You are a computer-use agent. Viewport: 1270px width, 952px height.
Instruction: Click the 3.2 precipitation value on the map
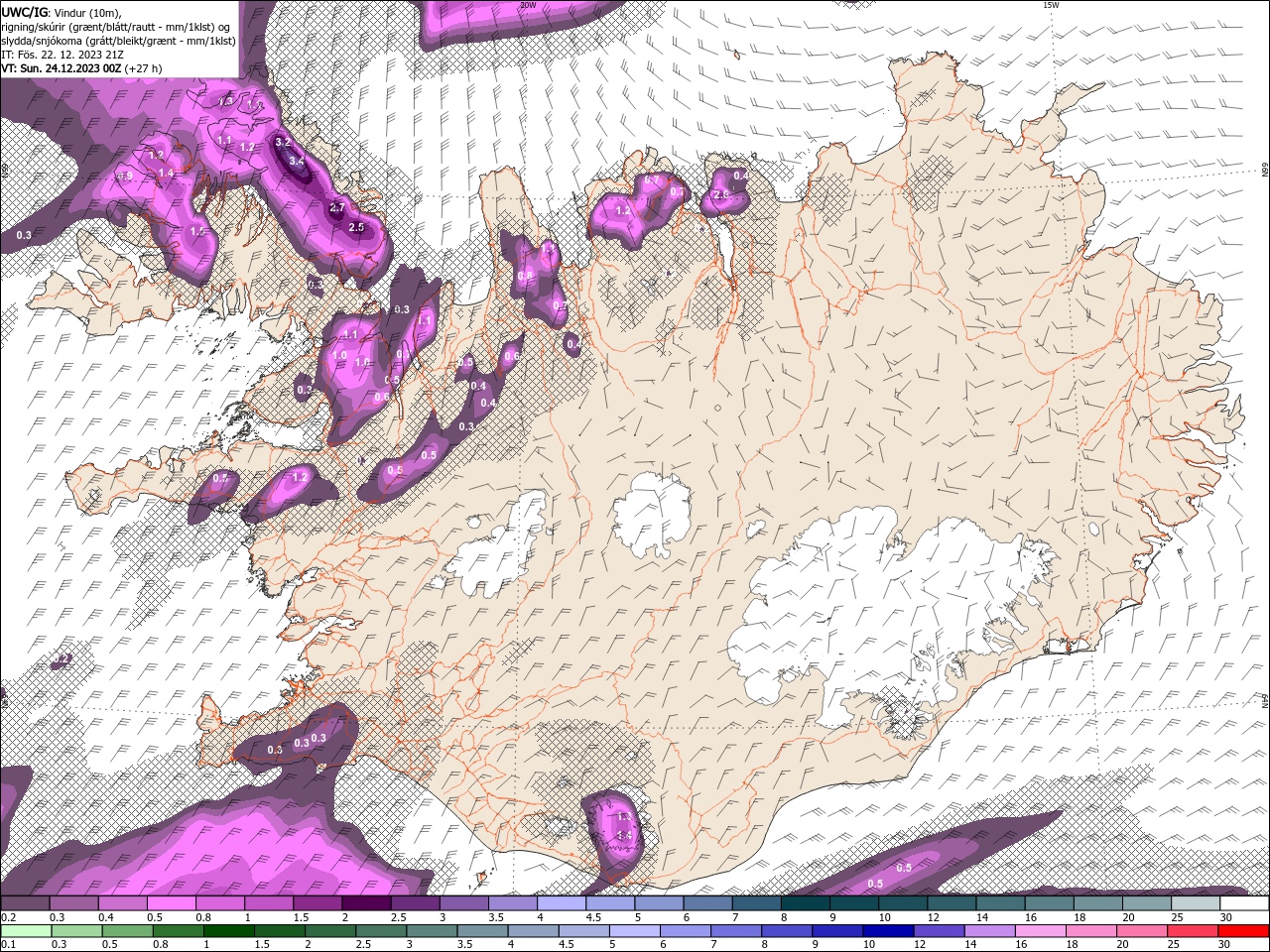[x=282, y=143]
